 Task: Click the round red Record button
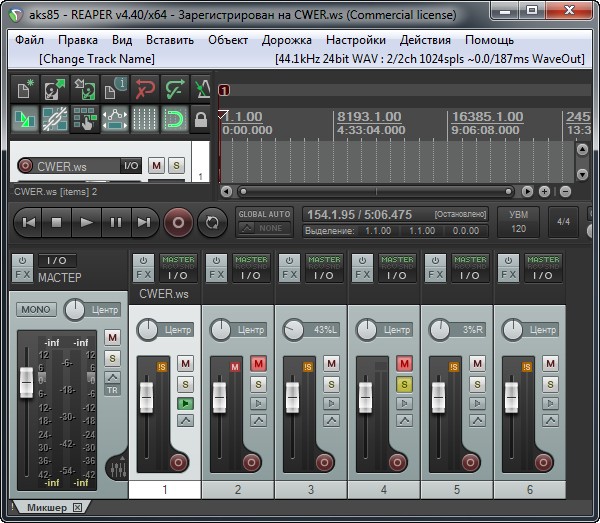(178, 222)
